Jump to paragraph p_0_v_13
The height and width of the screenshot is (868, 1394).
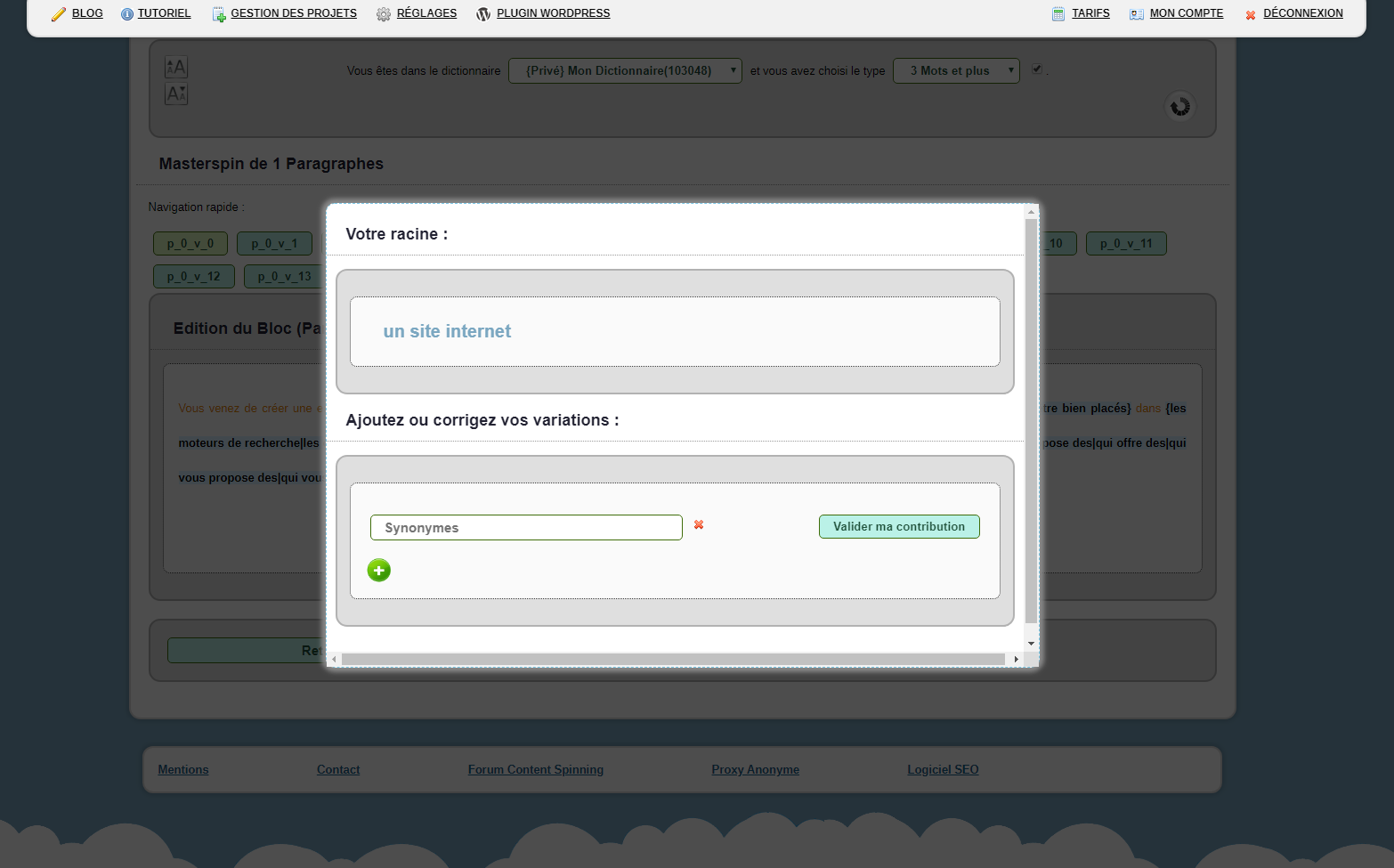(284, 276)
